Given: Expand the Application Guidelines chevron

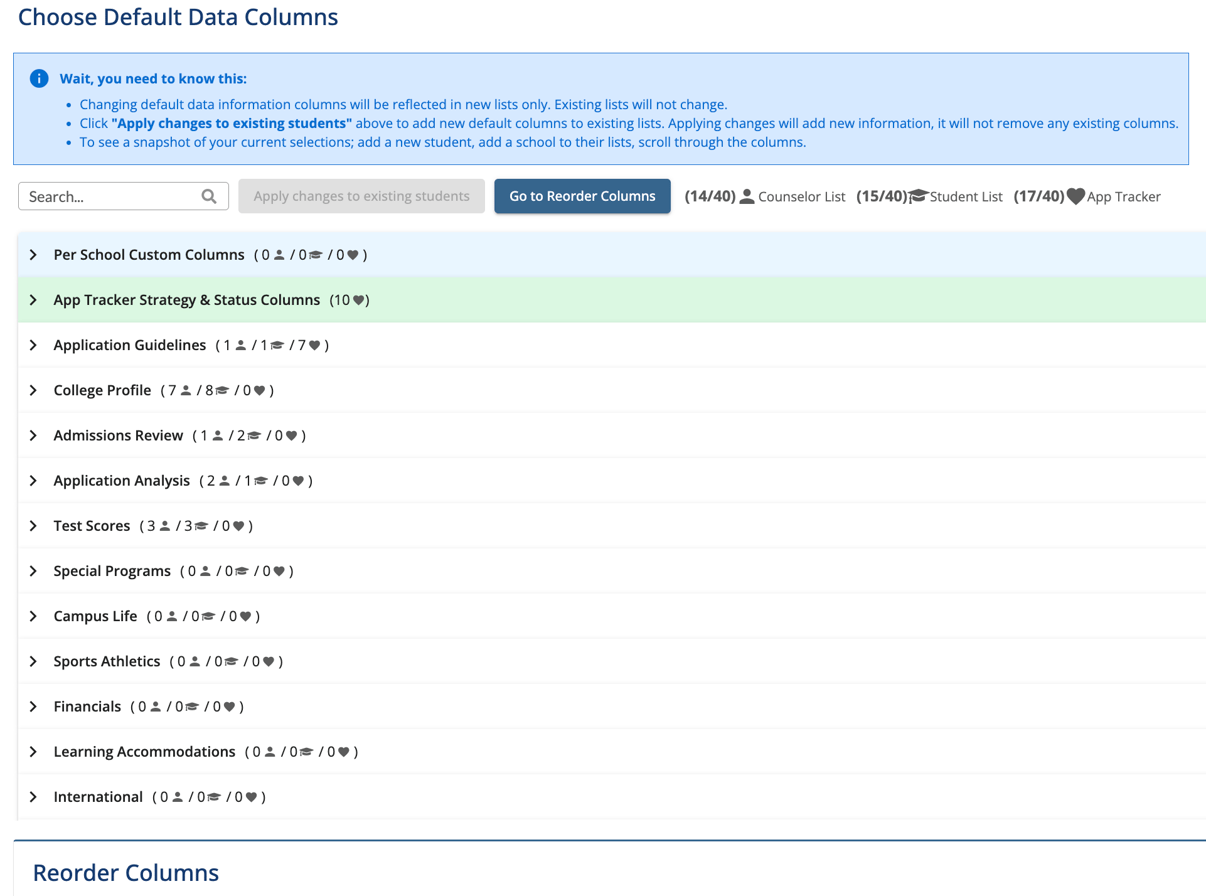Looking at the screenshot, I should click(33, 345).
